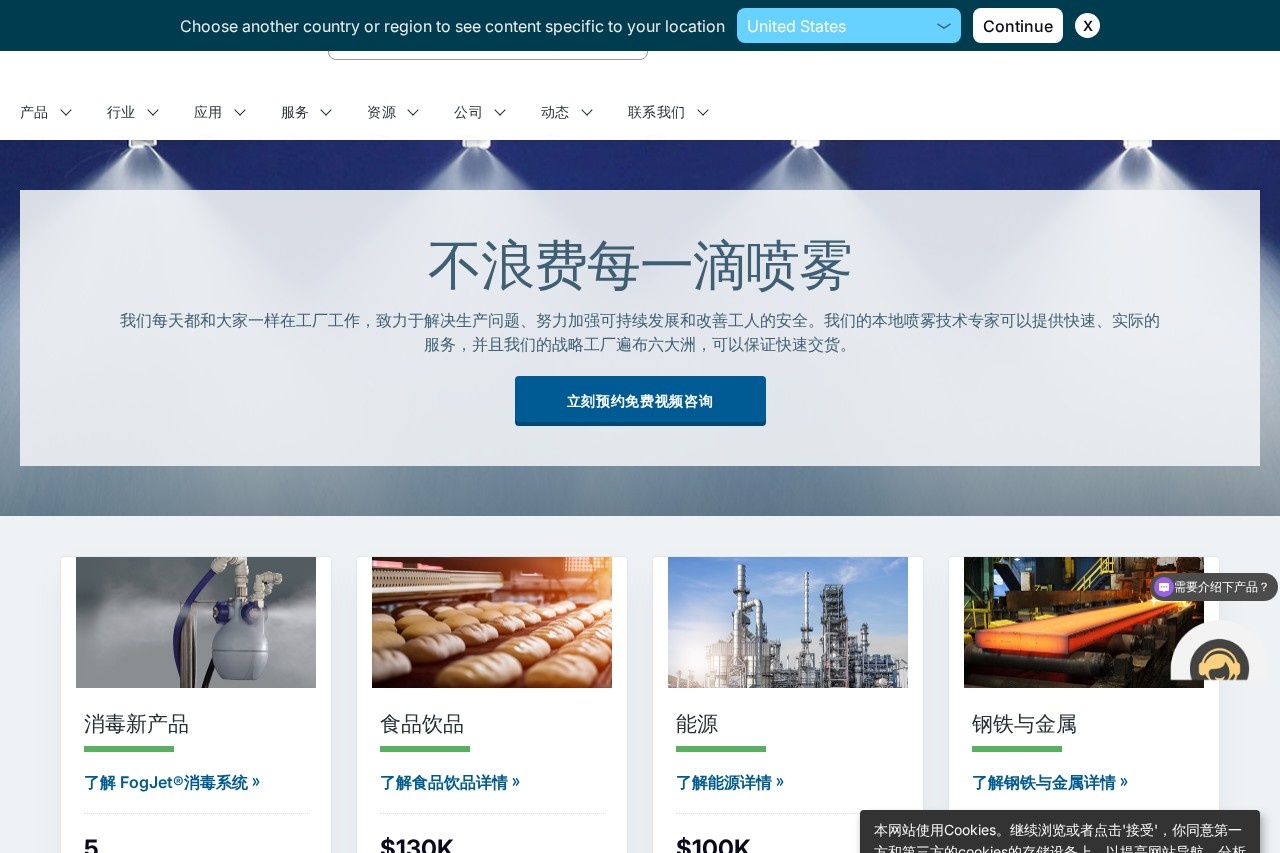Close the country selection banner
This screenshot has height=853, width=1280.
1087,26
